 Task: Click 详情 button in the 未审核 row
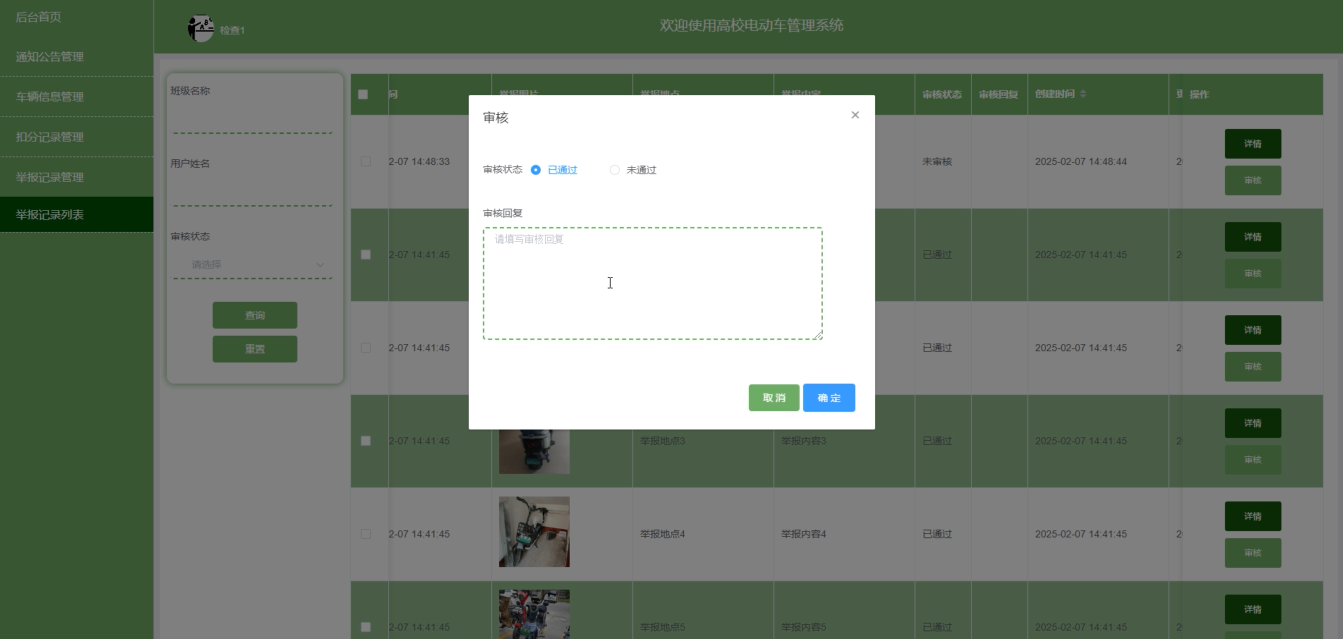coord(1253,144)
